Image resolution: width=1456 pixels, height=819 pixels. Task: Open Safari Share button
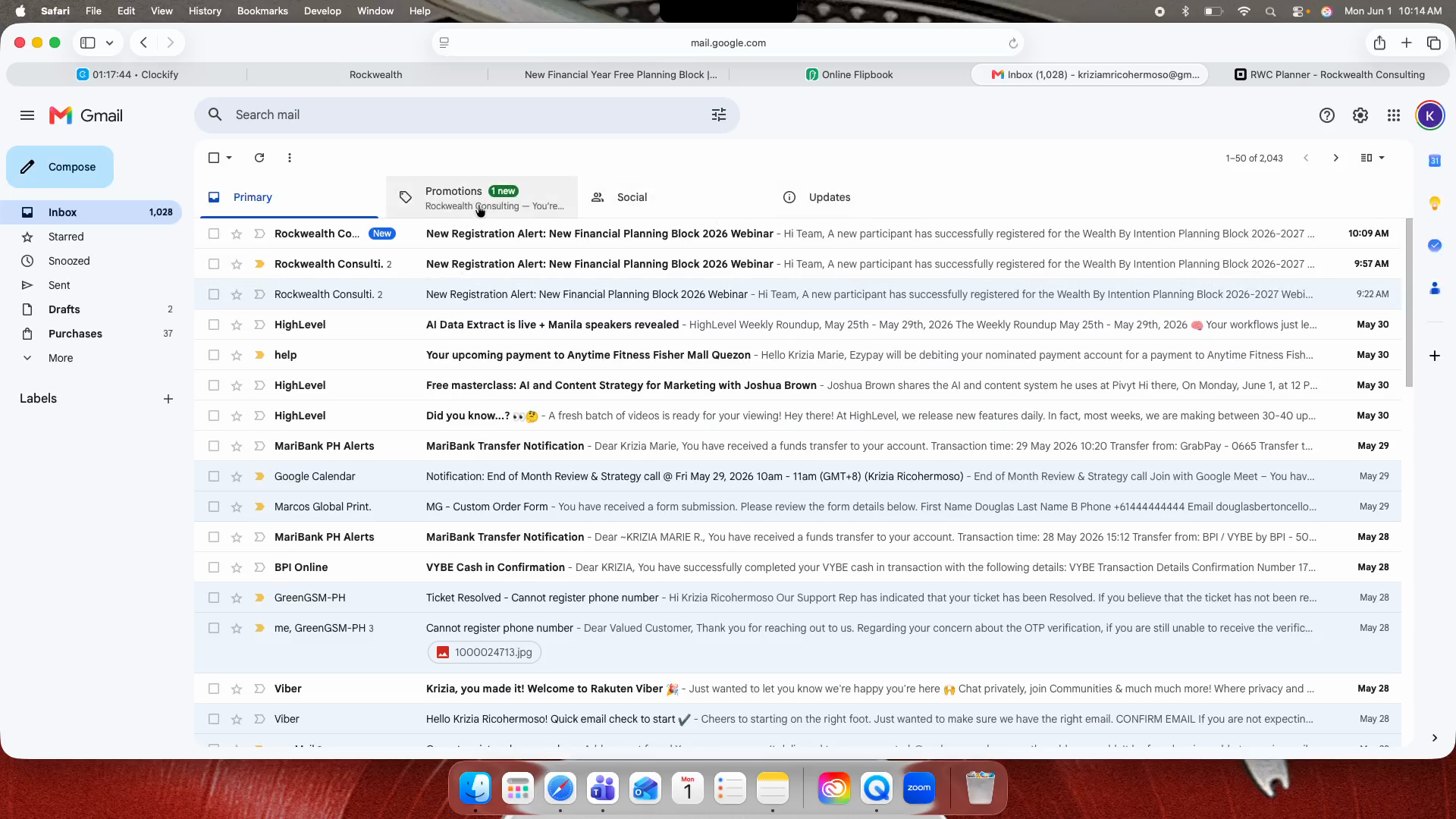[x=1379, y=43]
